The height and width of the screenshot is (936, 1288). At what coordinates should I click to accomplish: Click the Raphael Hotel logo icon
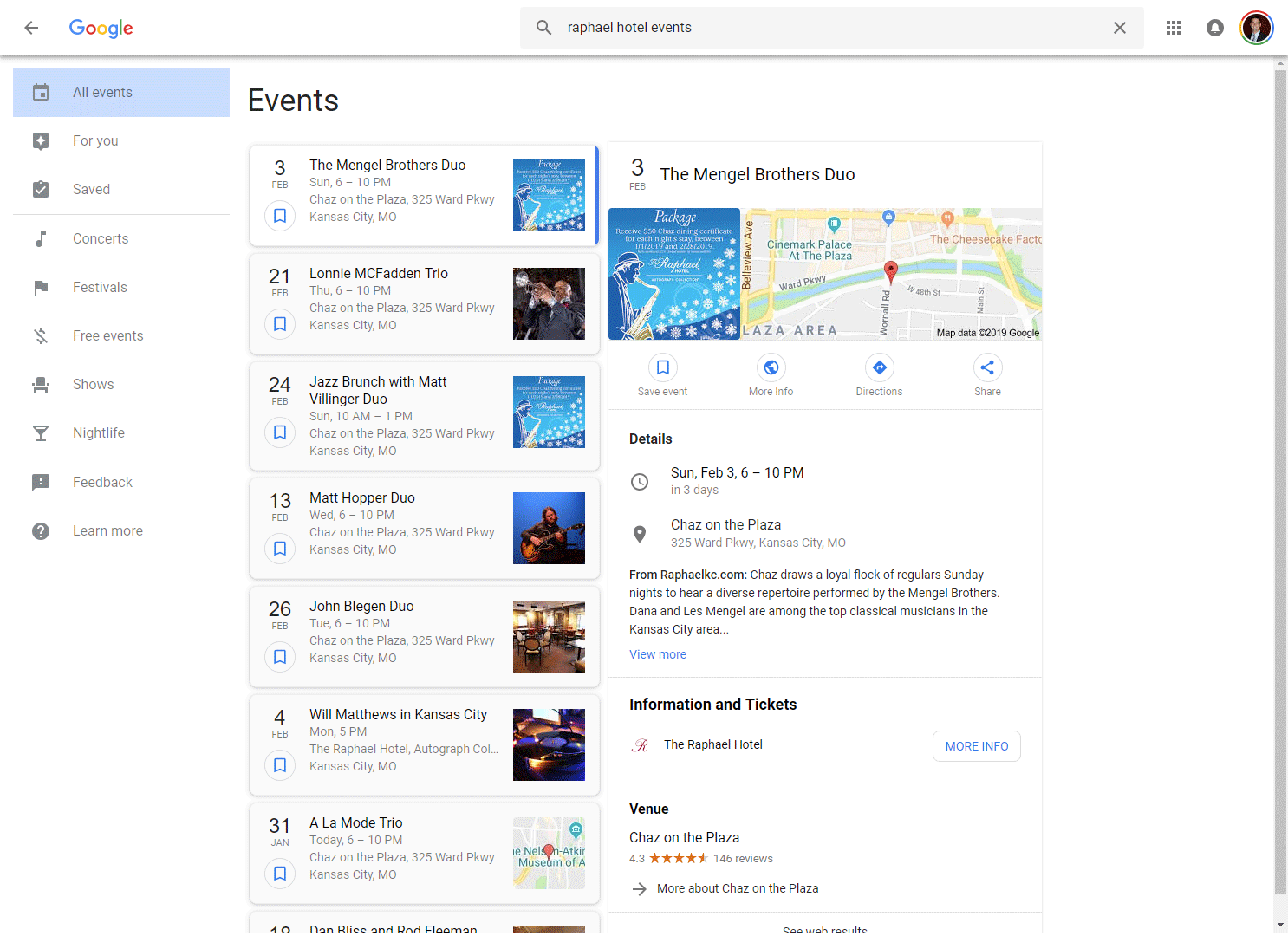(641, 745)
